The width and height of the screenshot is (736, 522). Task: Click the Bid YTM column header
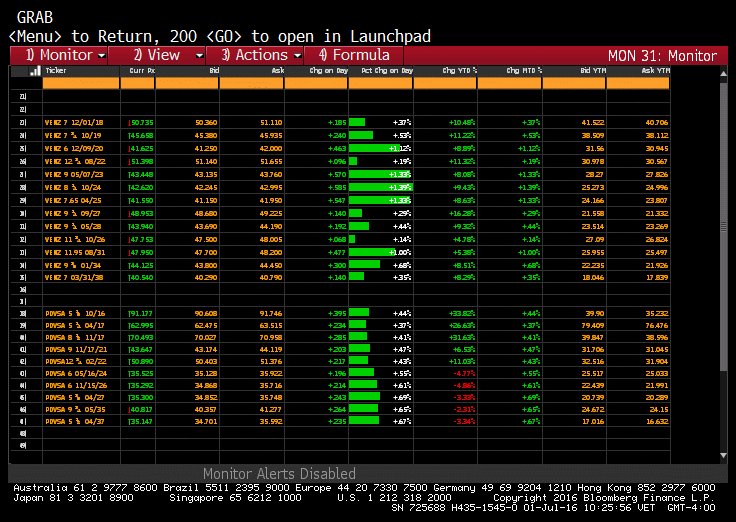593,70
